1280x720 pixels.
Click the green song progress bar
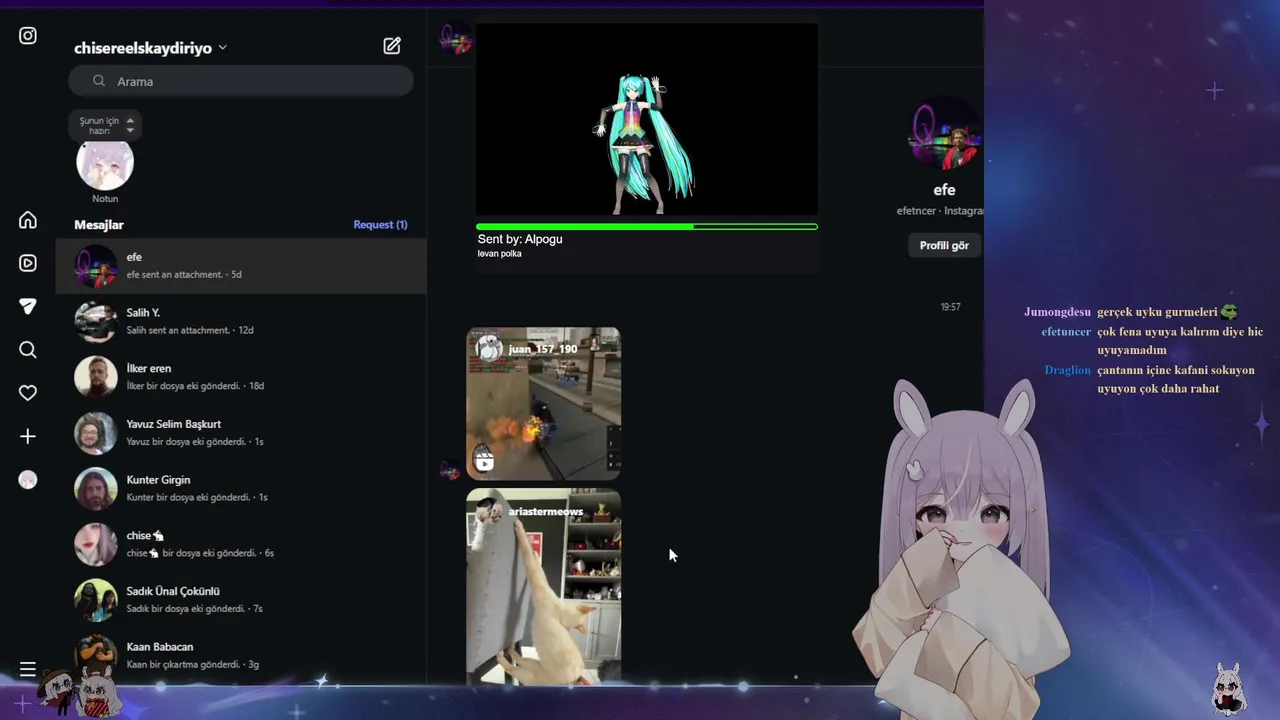coord(646,227)
